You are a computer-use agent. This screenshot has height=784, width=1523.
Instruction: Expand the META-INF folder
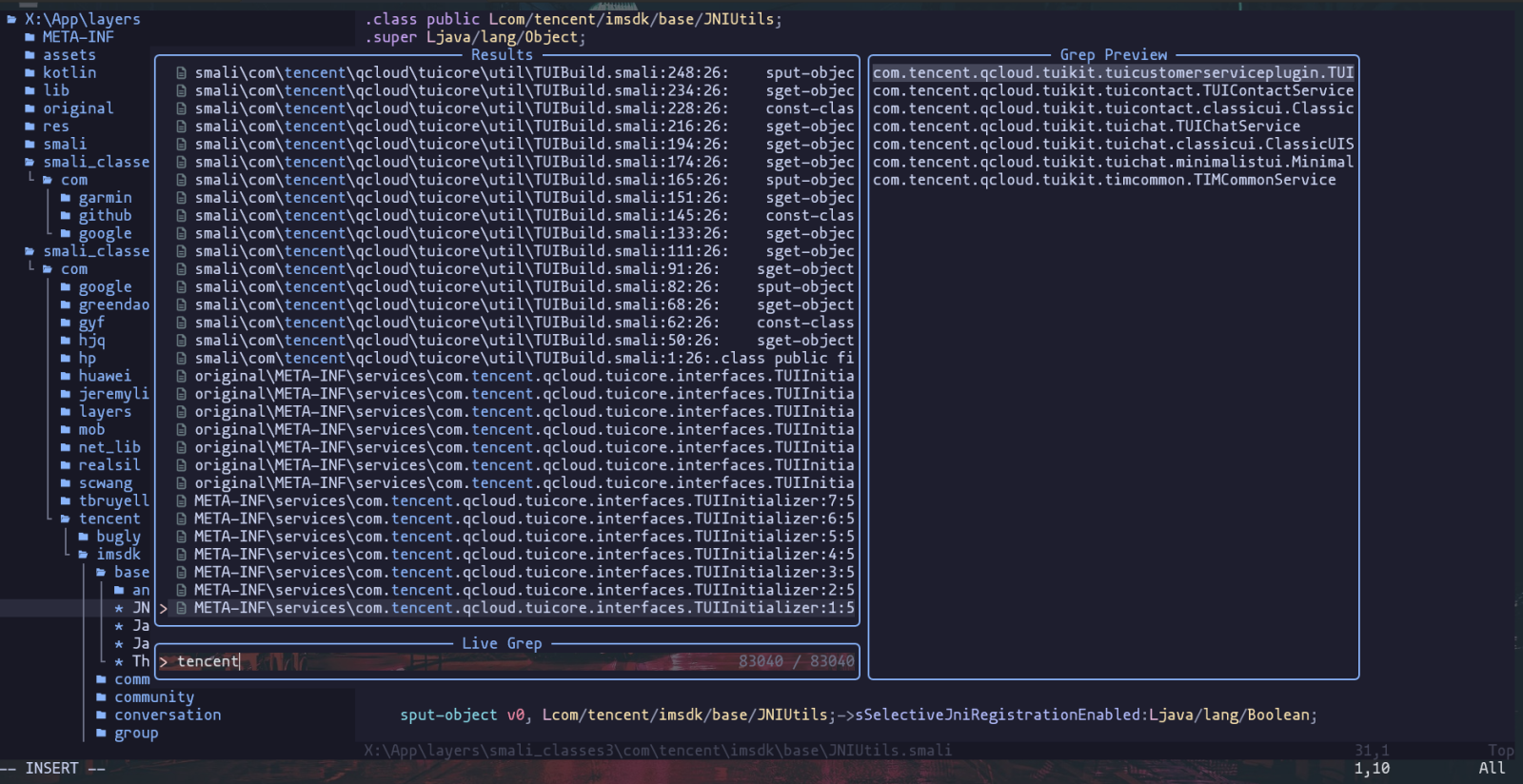[69, 37]
